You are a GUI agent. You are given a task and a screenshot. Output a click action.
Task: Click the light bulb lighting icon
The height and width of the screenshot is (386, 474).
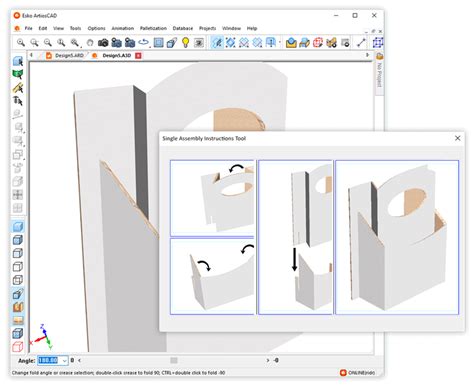pos(185,43)
